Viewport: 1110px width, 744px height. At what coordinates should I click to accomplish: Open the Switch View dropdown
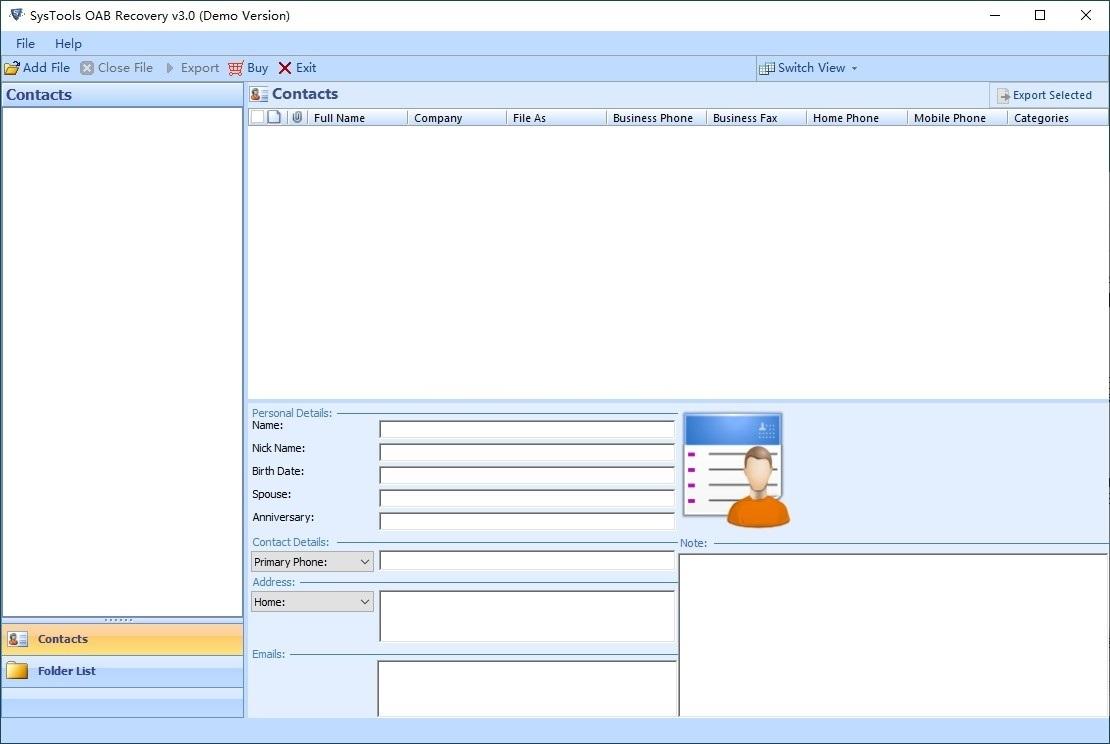click(808, 68)
